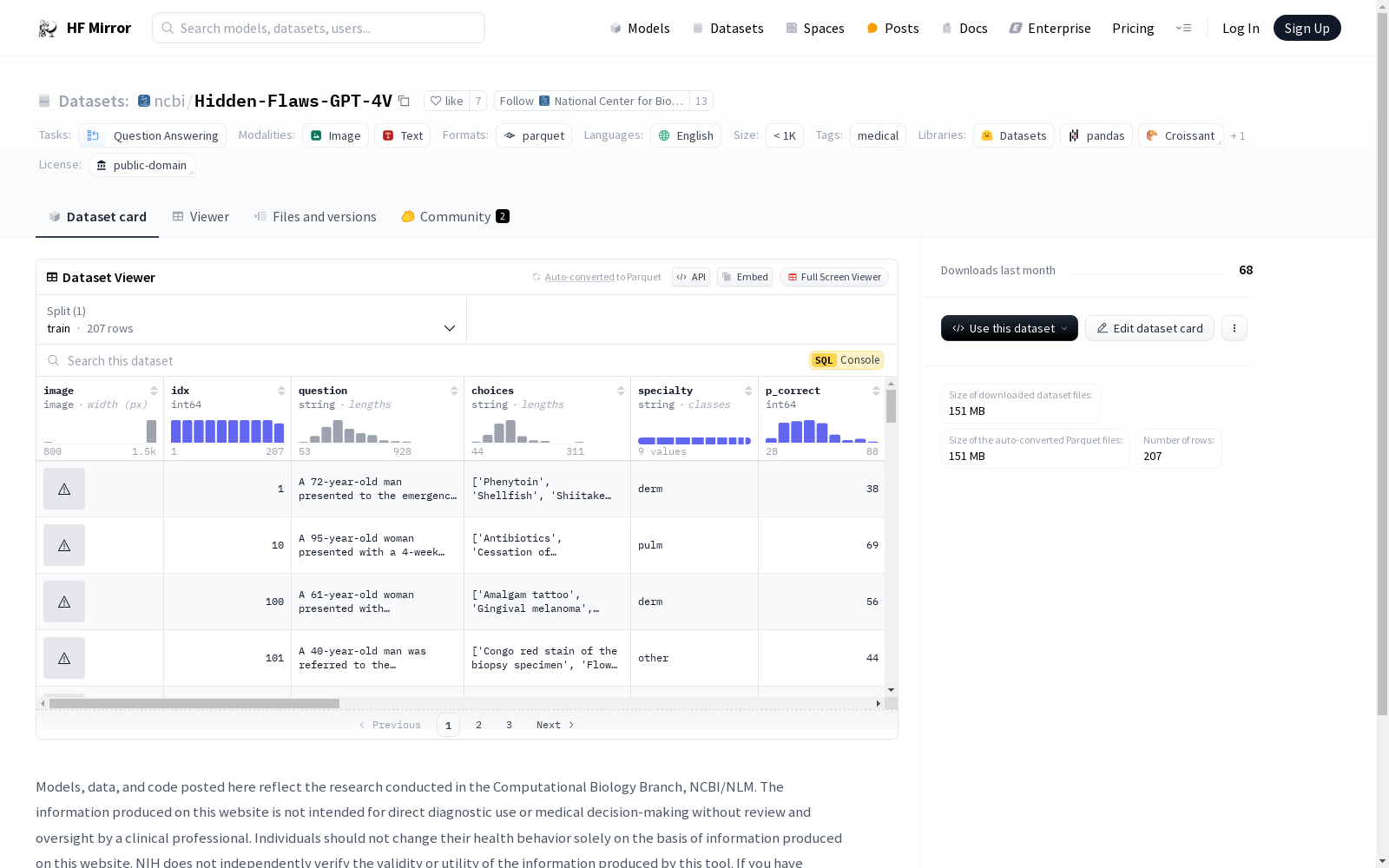Go to page 3 of dataset rows
1389x868 pixels.
click(x=509, y=725)
